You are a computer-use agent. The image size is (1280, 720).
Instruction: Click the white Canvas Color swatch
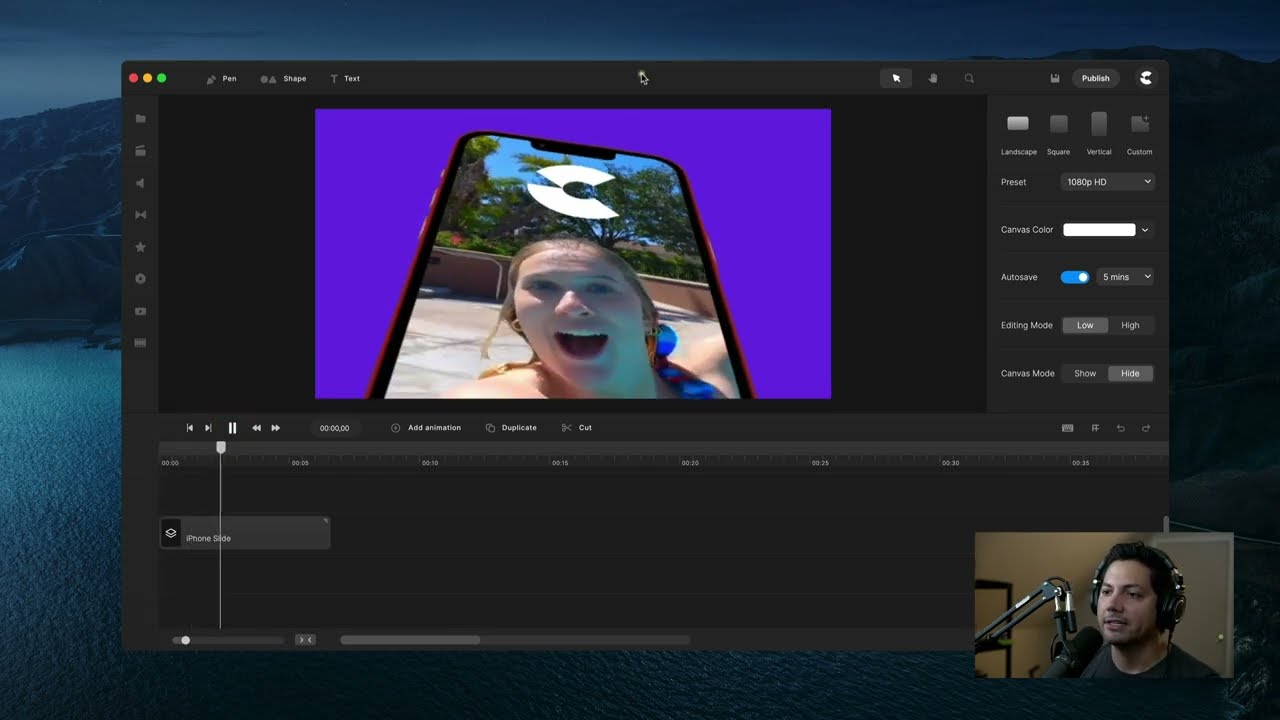coord(1099,230)
